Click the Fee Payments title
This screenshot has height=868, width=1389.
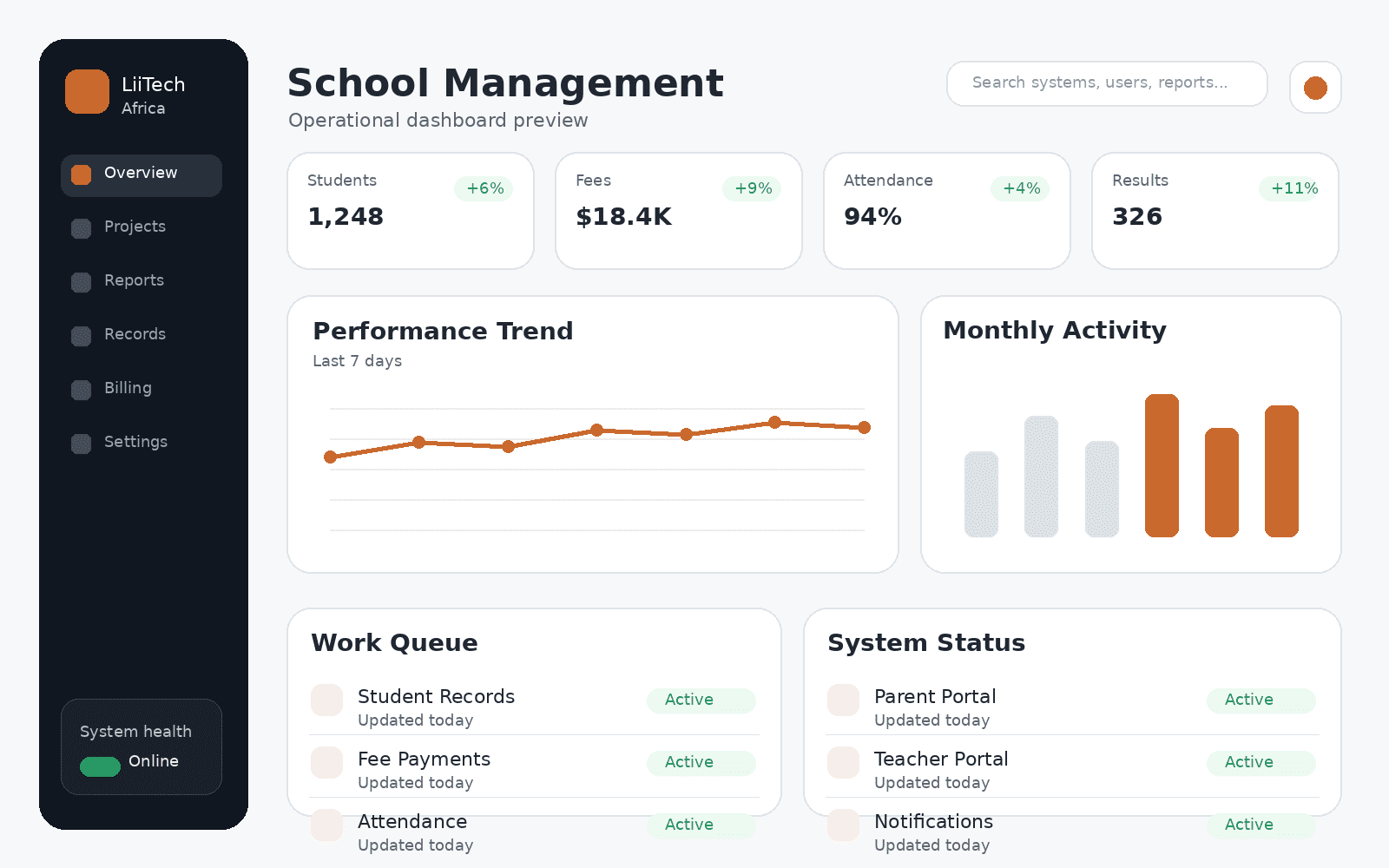424,759
